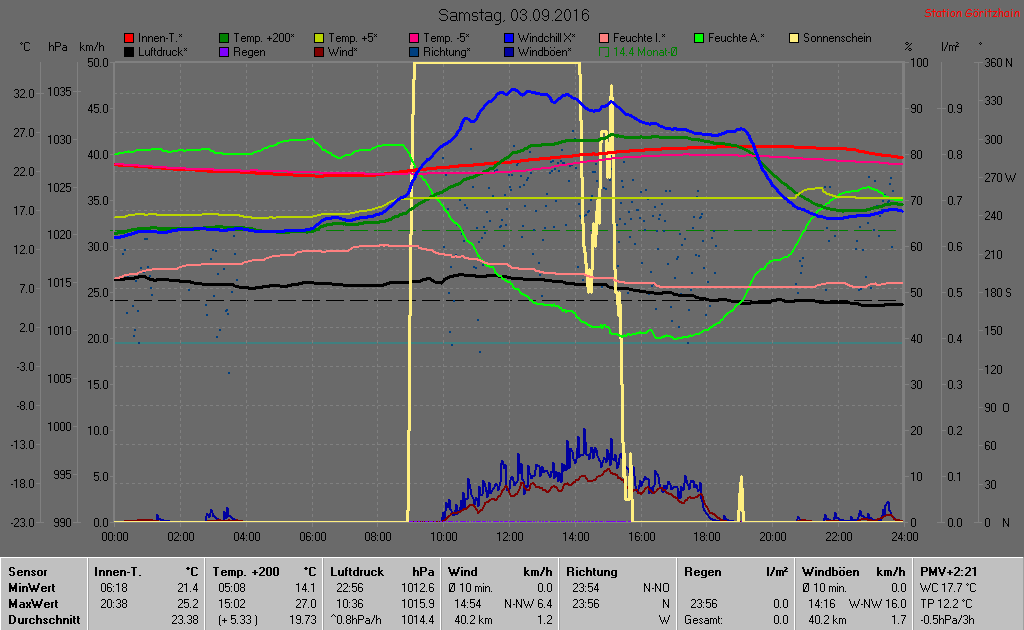The width and height of the screenshot is (1024, 630).
Task: Select the Temp. +200 maximum 27.0
Action: point(306,604)
